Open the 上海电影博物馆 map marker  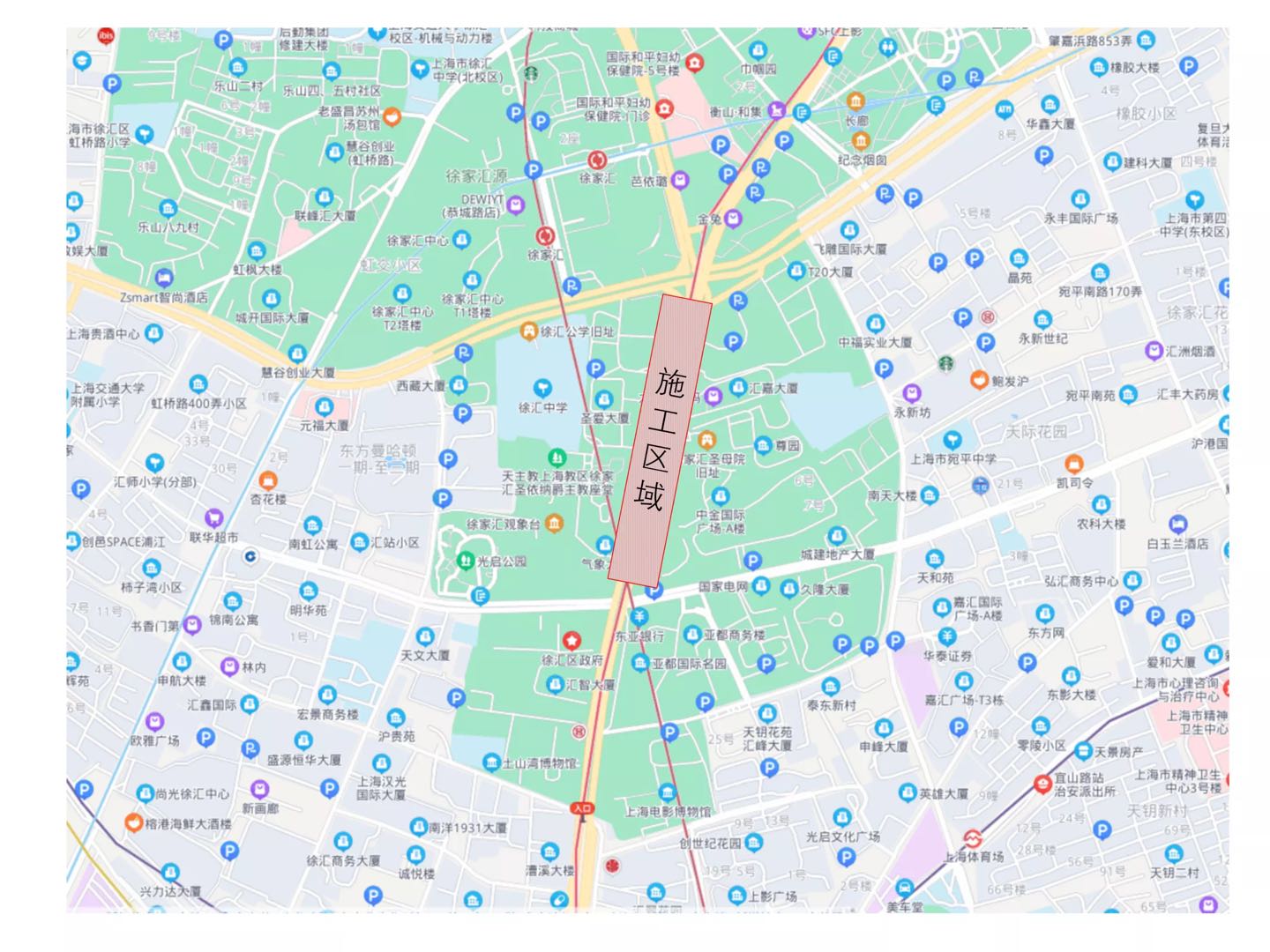click(x=667, y=792)
